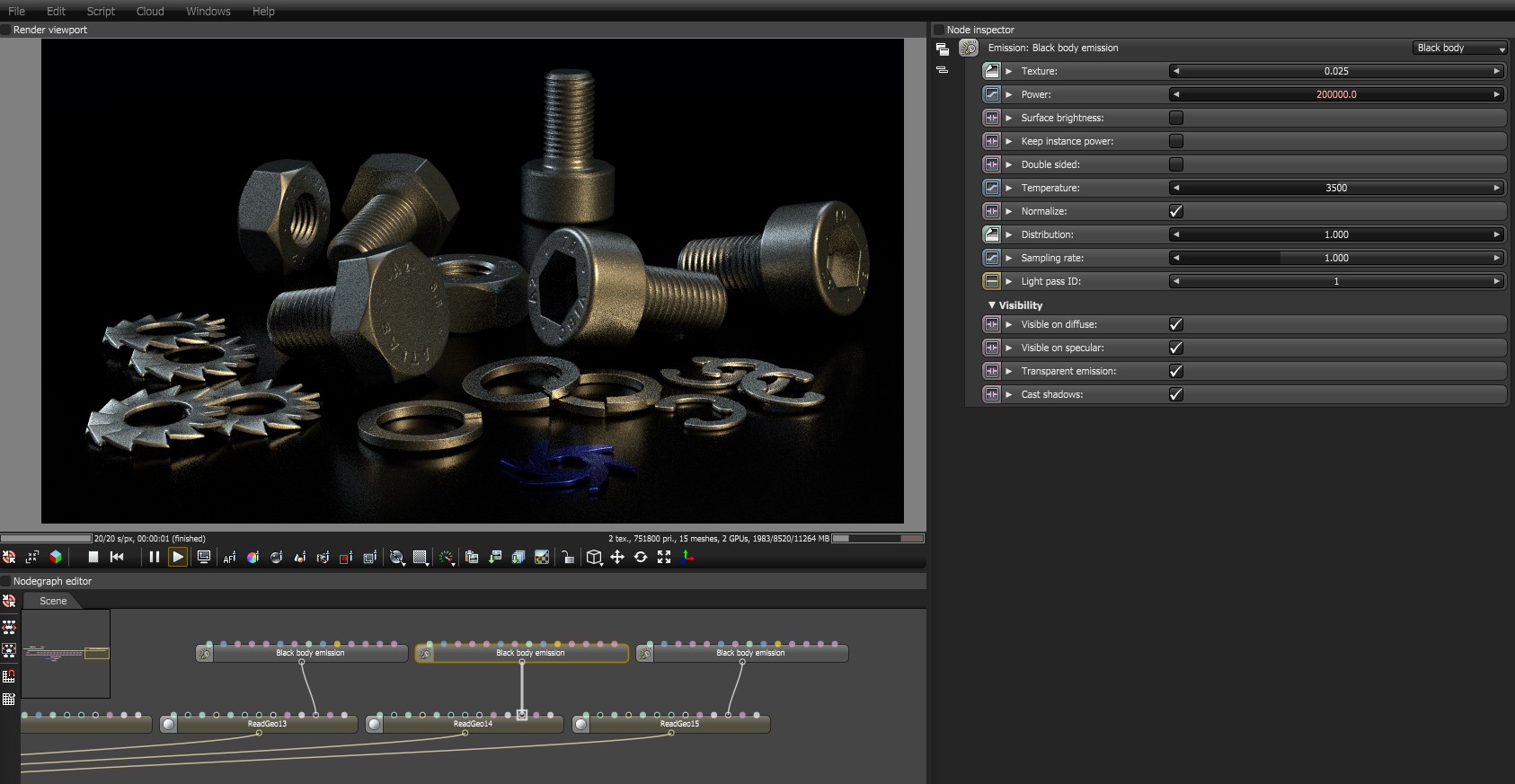Viewport: 1515px width, 784px height.
Task: Expand the Light pass ID row
Action: (x=1009, y=281)
